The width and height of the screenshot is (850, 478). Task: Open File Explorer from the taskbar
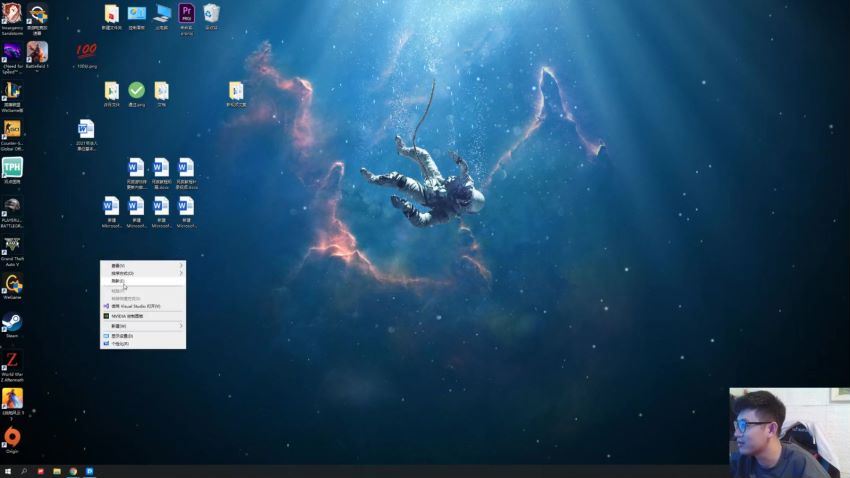coord(57,471)
